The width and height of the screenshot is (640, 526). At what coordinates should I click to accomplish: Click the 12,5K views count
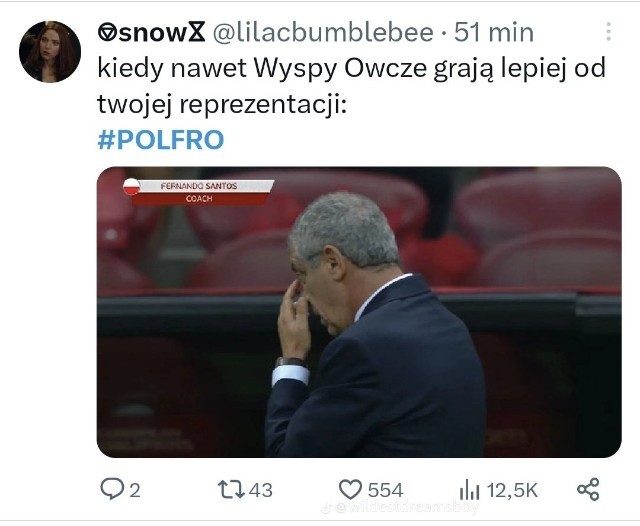tap(512, 490)
